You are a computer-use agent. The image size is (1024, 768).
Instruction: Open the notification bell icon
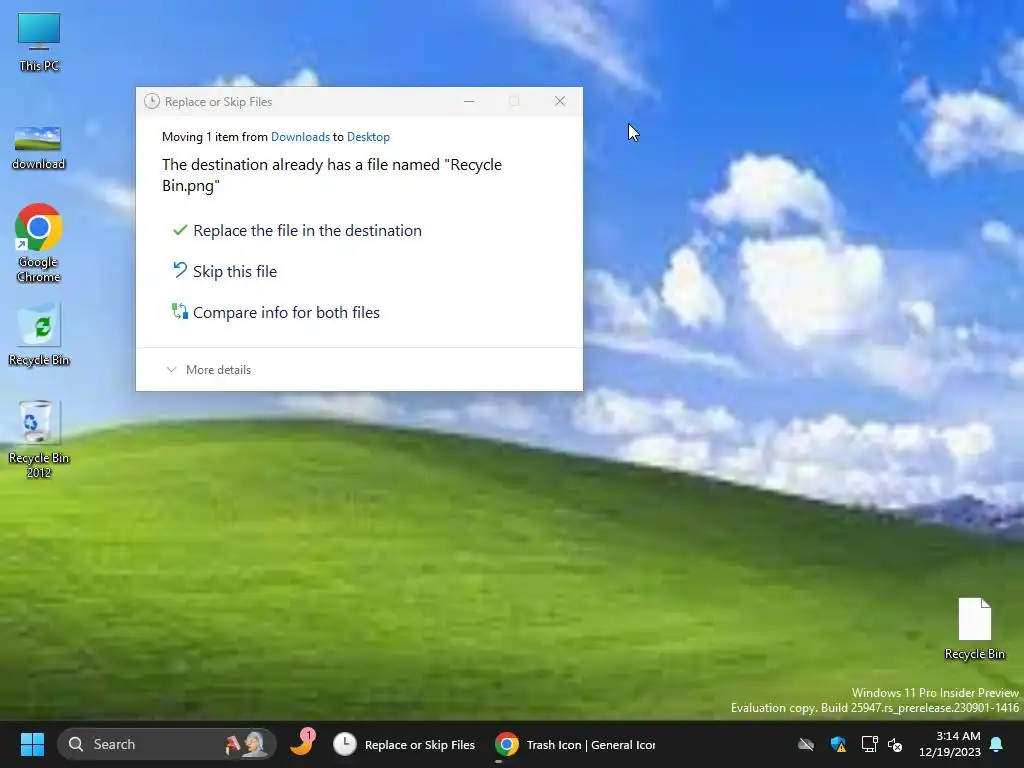997,744
